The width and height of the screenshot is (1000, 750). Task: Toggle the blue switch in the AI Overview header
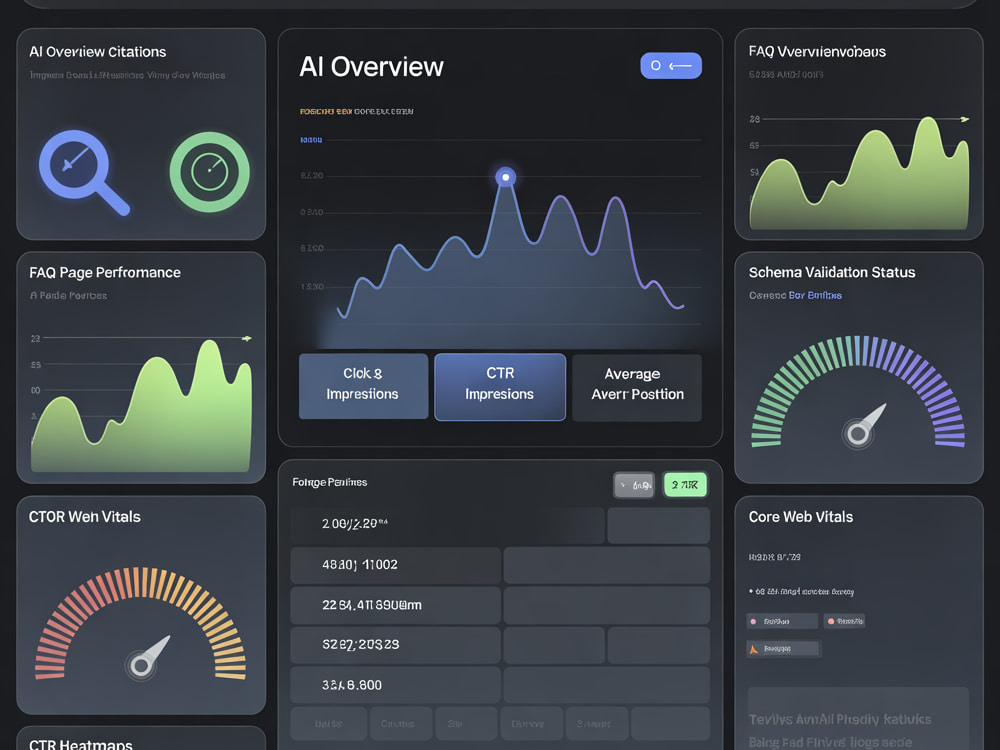point(671,66)
